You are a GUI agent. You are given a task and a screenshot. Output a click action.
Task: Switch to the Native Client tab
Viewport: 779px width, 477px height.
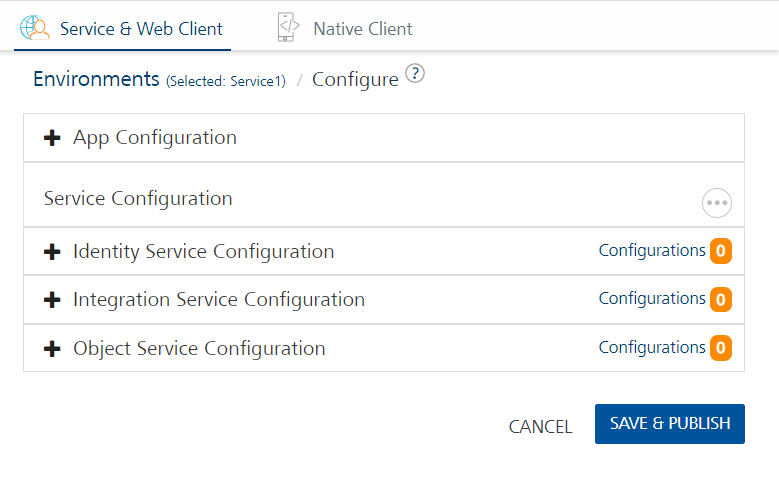pos(362,28)
